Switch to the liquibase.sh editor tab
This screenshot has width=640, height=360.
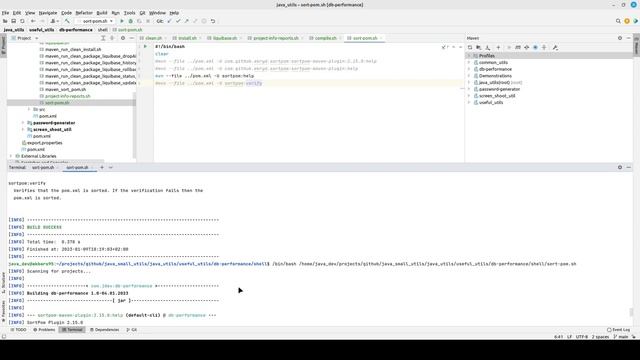[224, 38]
